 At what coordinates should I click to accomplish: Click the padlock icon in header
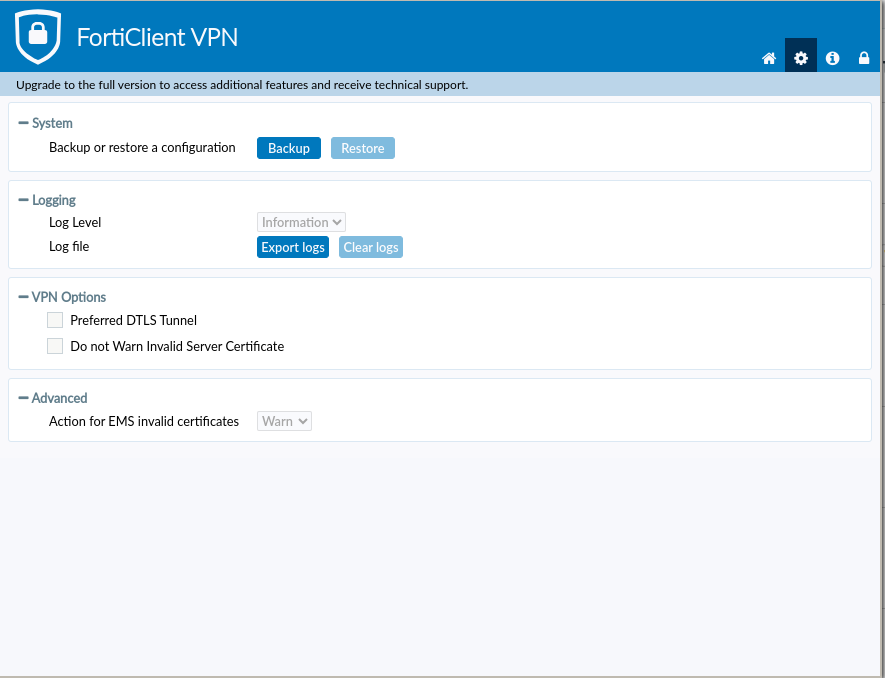(864, 59)
